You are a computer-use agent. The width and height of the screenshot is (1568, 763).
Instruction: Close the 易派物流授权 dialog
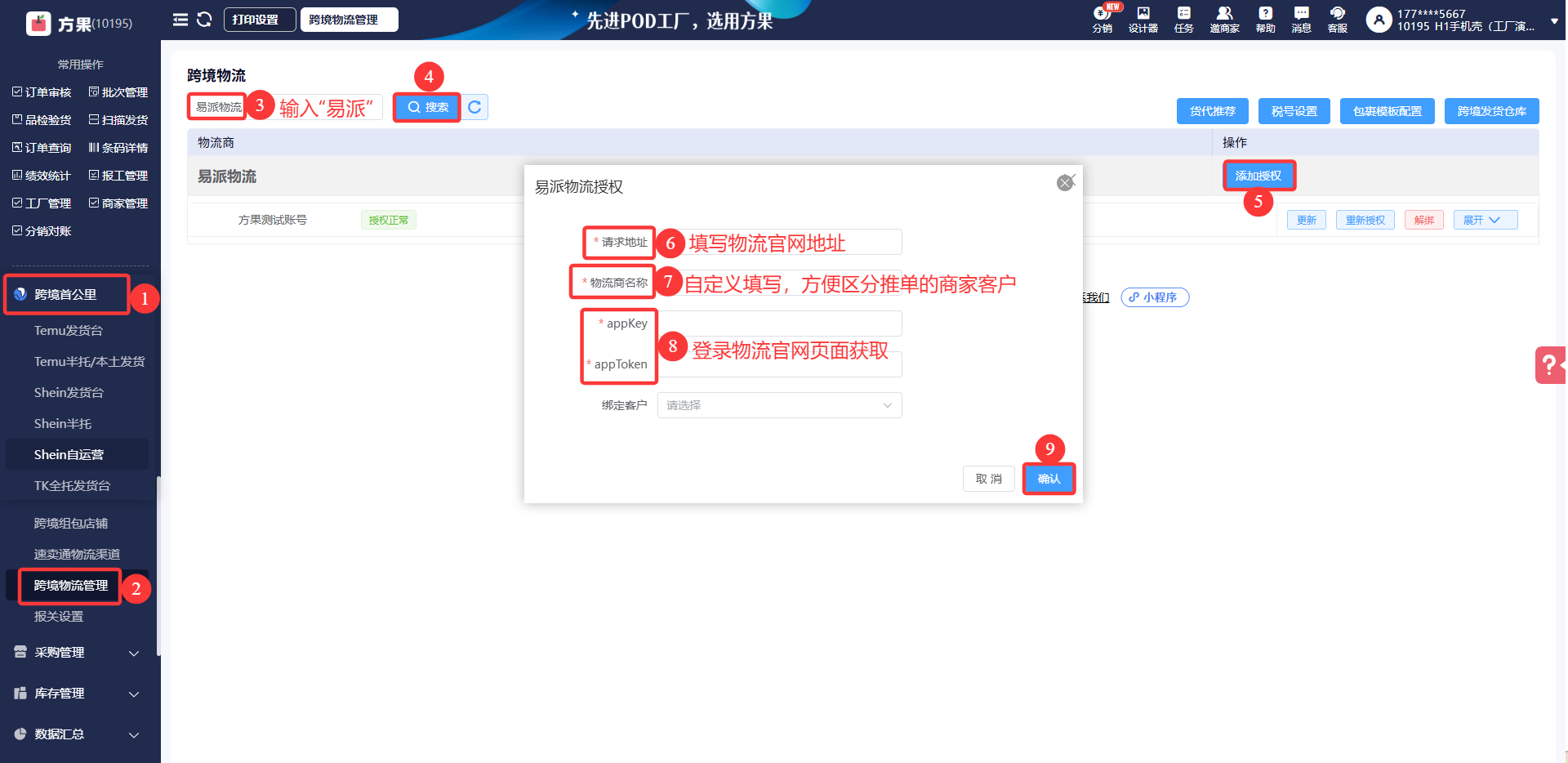coord(1065,183)
